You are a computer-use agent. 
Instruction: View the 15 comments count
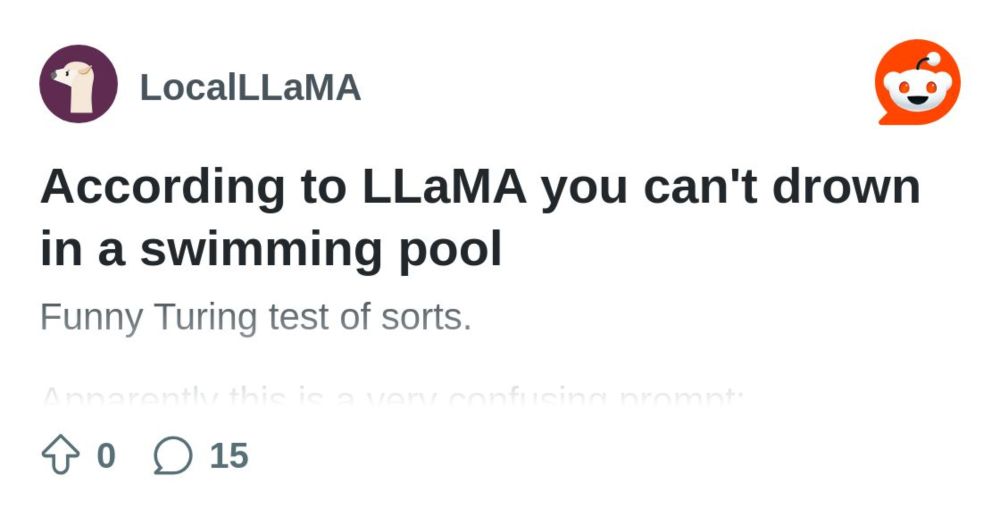[229, 455]
